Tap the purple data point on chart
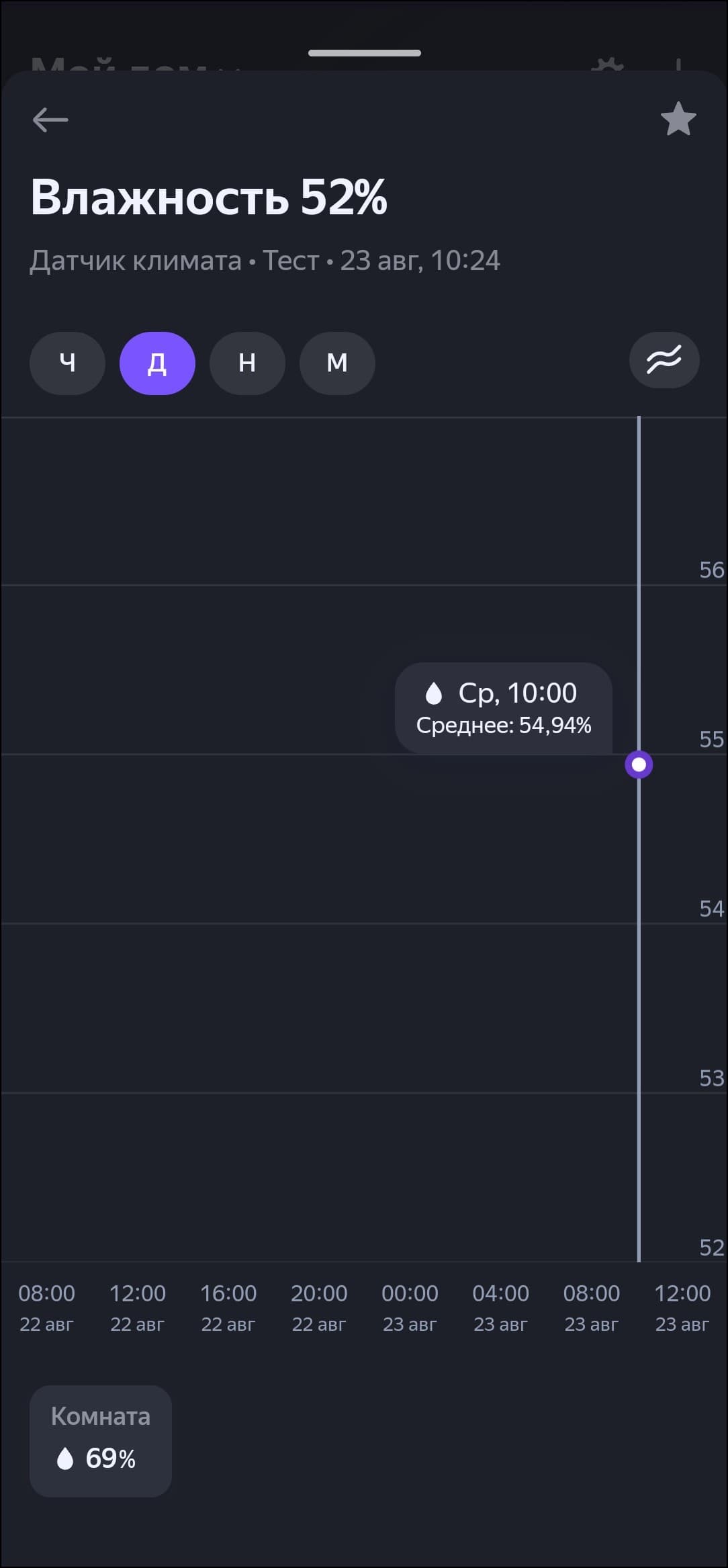This screenshot has height=1568, width=728. point(639,765)
